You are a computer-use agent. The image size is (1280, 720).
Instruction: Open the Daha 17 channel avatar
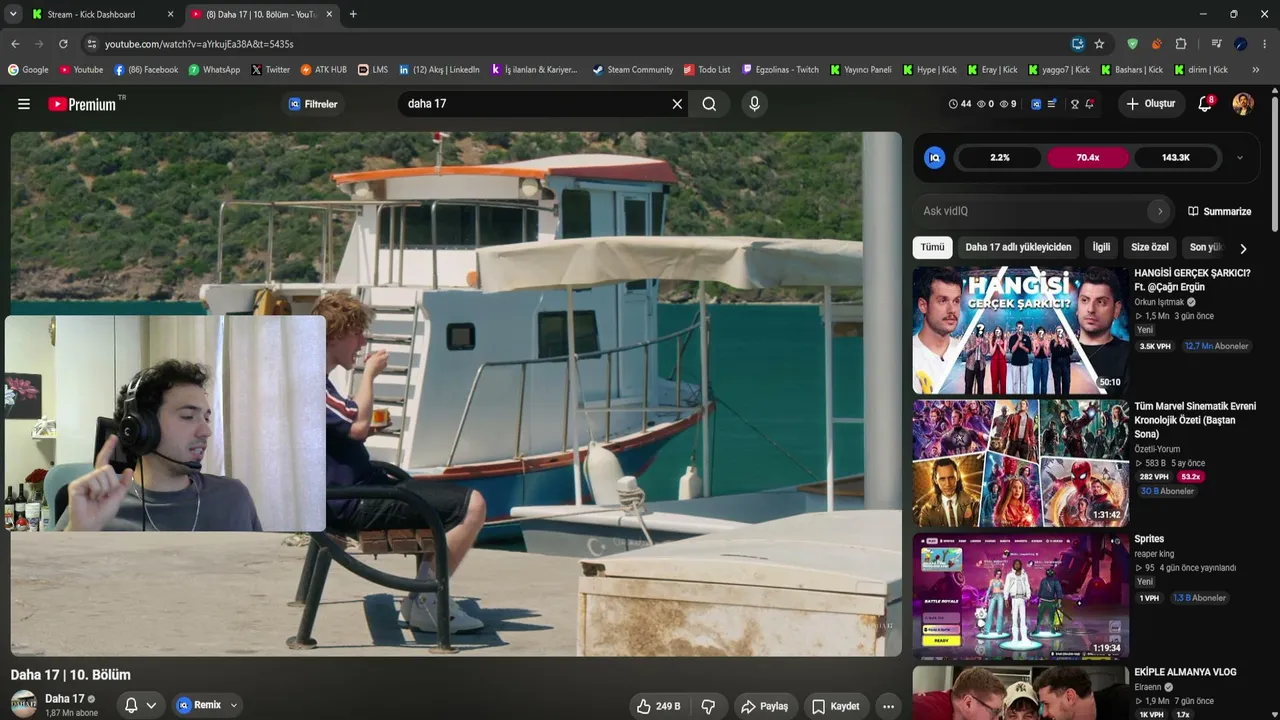click(24, 704)
